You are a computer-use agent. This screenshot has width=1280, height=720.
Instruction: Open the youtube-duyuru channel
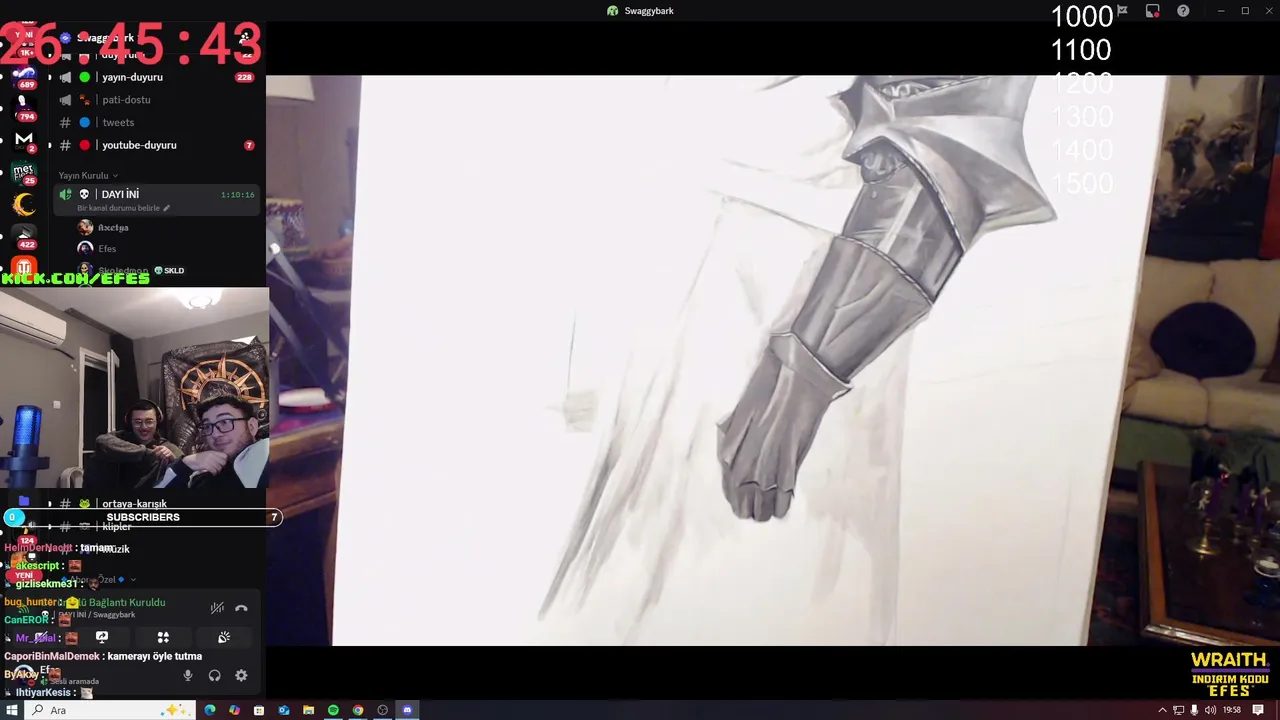(155, 145)
